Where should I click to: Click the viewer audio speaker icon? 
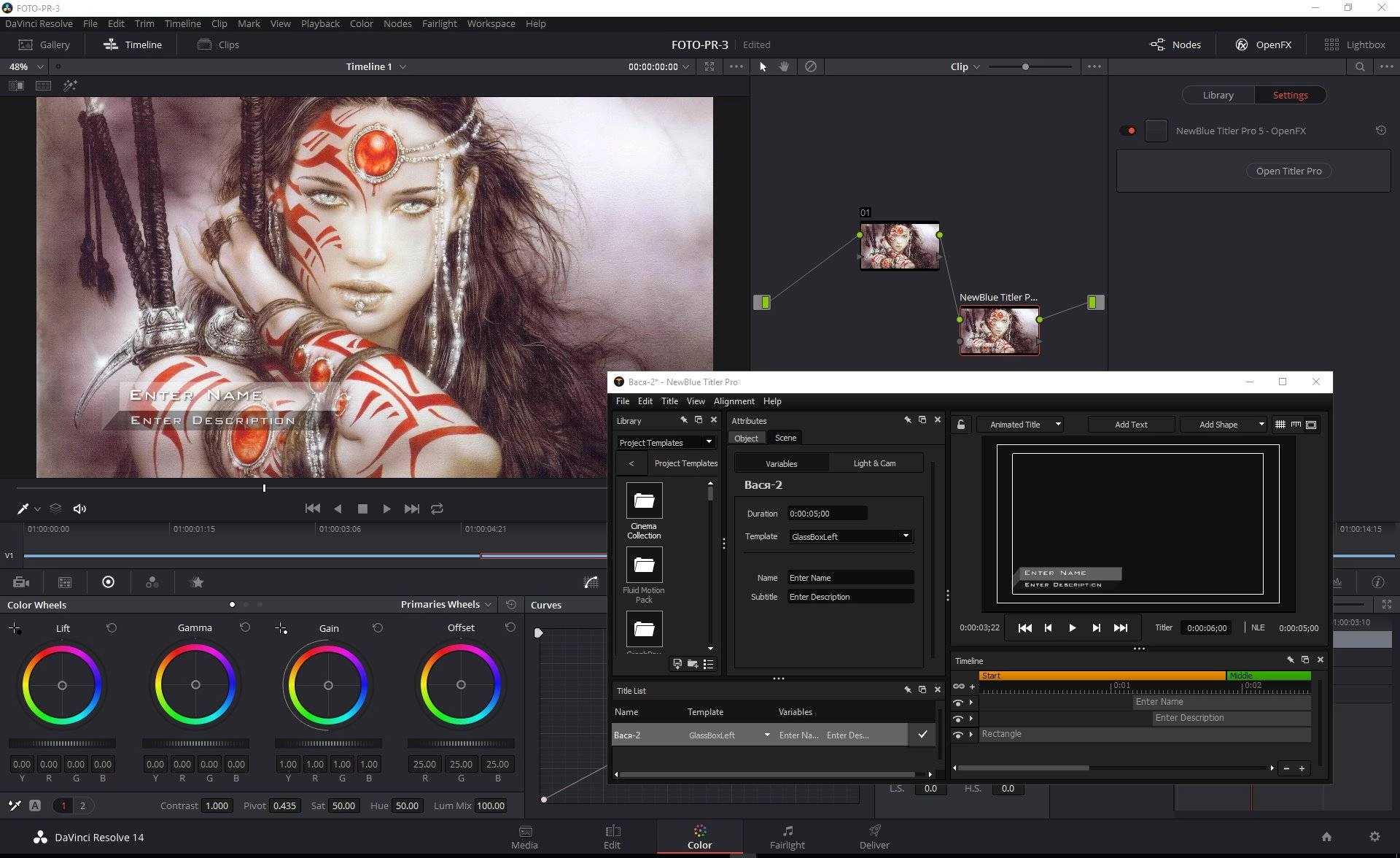(x=79, y=509)
